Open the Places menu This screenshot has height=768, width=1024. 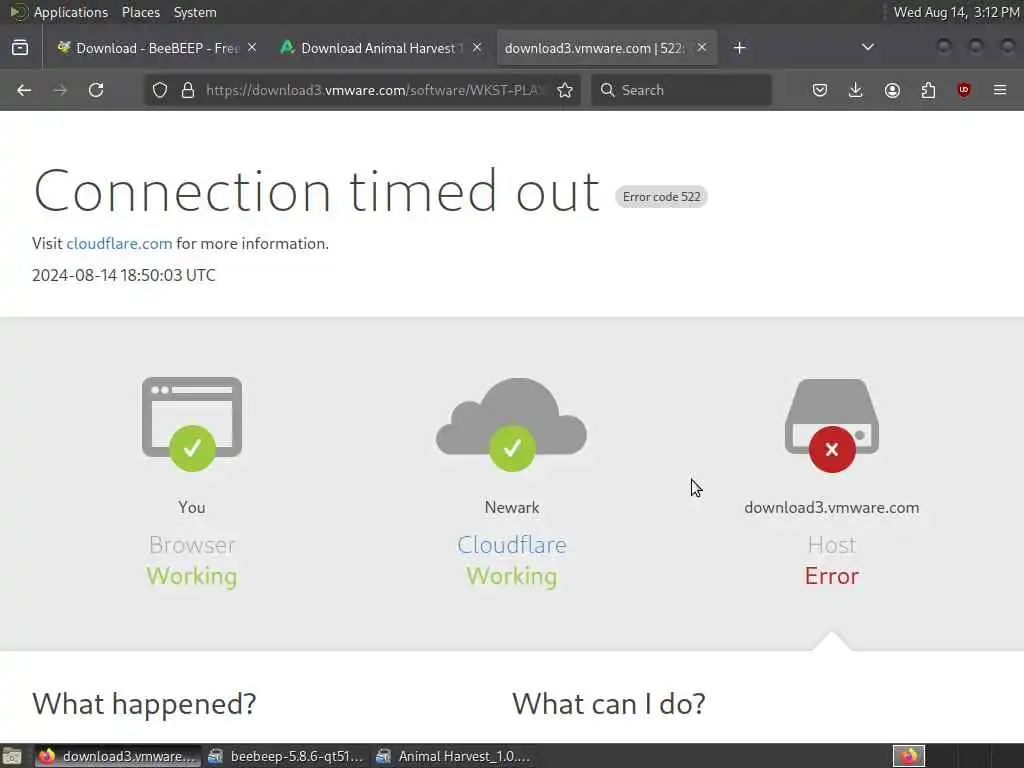pyautogui.click(x=140, y=12)
